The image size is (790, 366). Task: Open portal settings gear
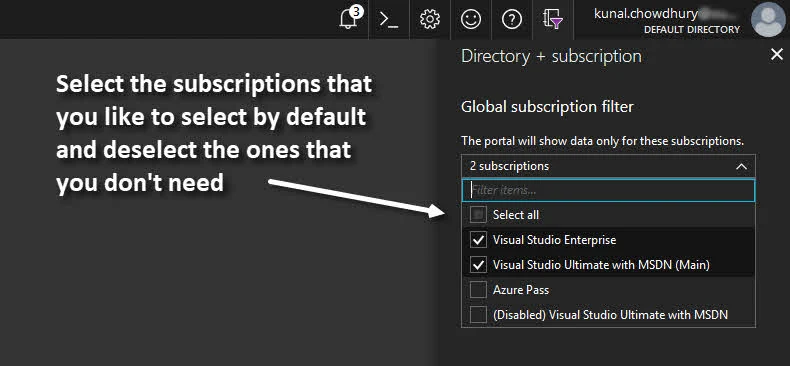(430, 20)
